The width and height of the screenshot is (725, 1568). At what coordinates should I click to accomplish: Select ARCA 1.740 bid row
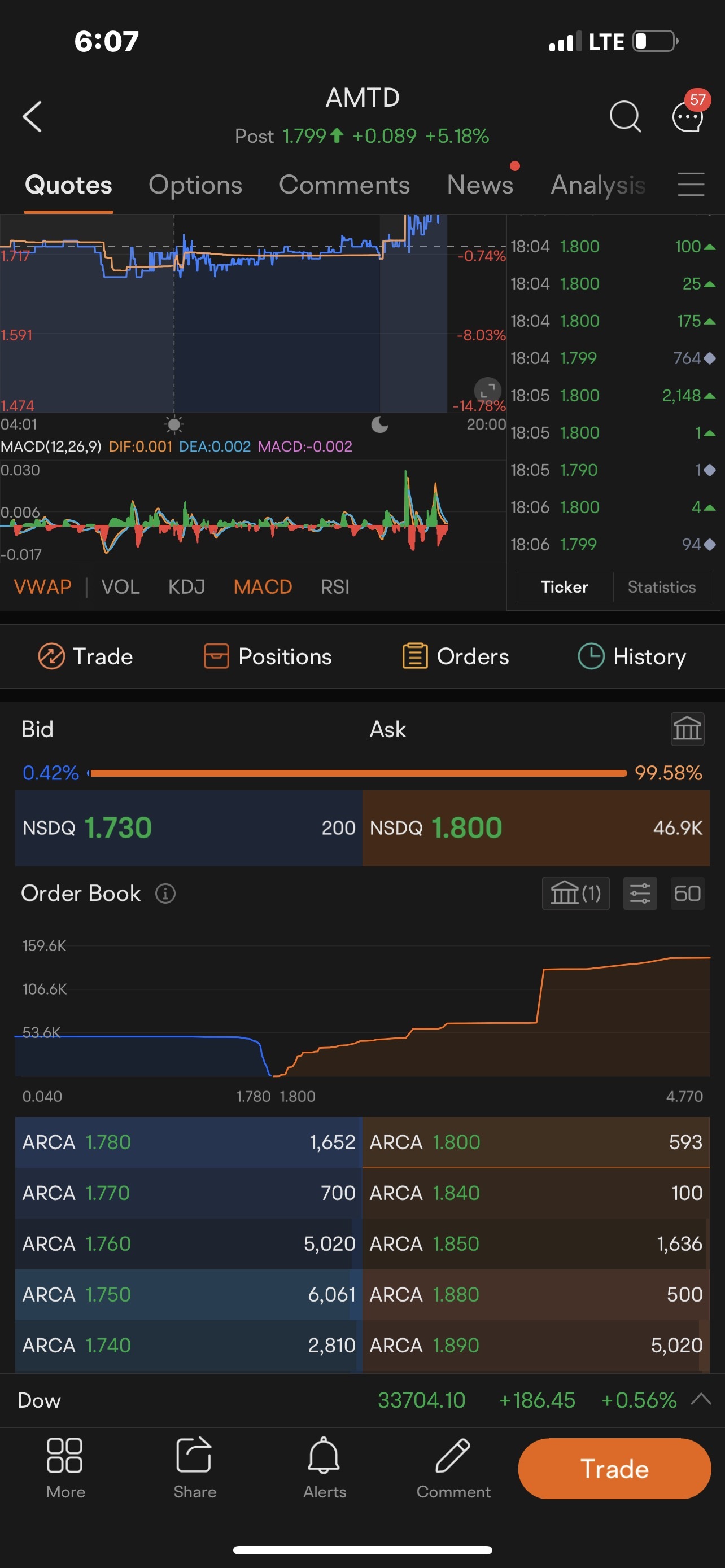coord(189,1345)
